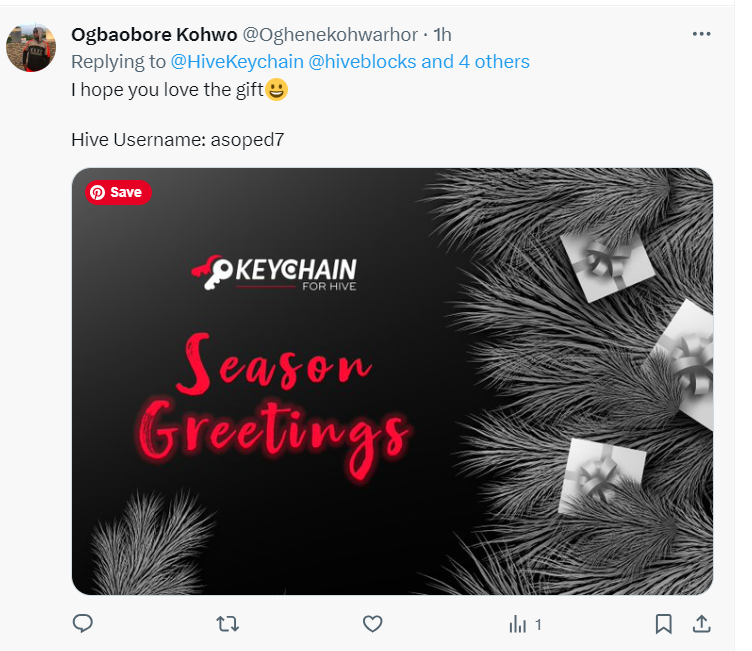Open the share upload icon
752x651 pixels.
tap(701, 624)
